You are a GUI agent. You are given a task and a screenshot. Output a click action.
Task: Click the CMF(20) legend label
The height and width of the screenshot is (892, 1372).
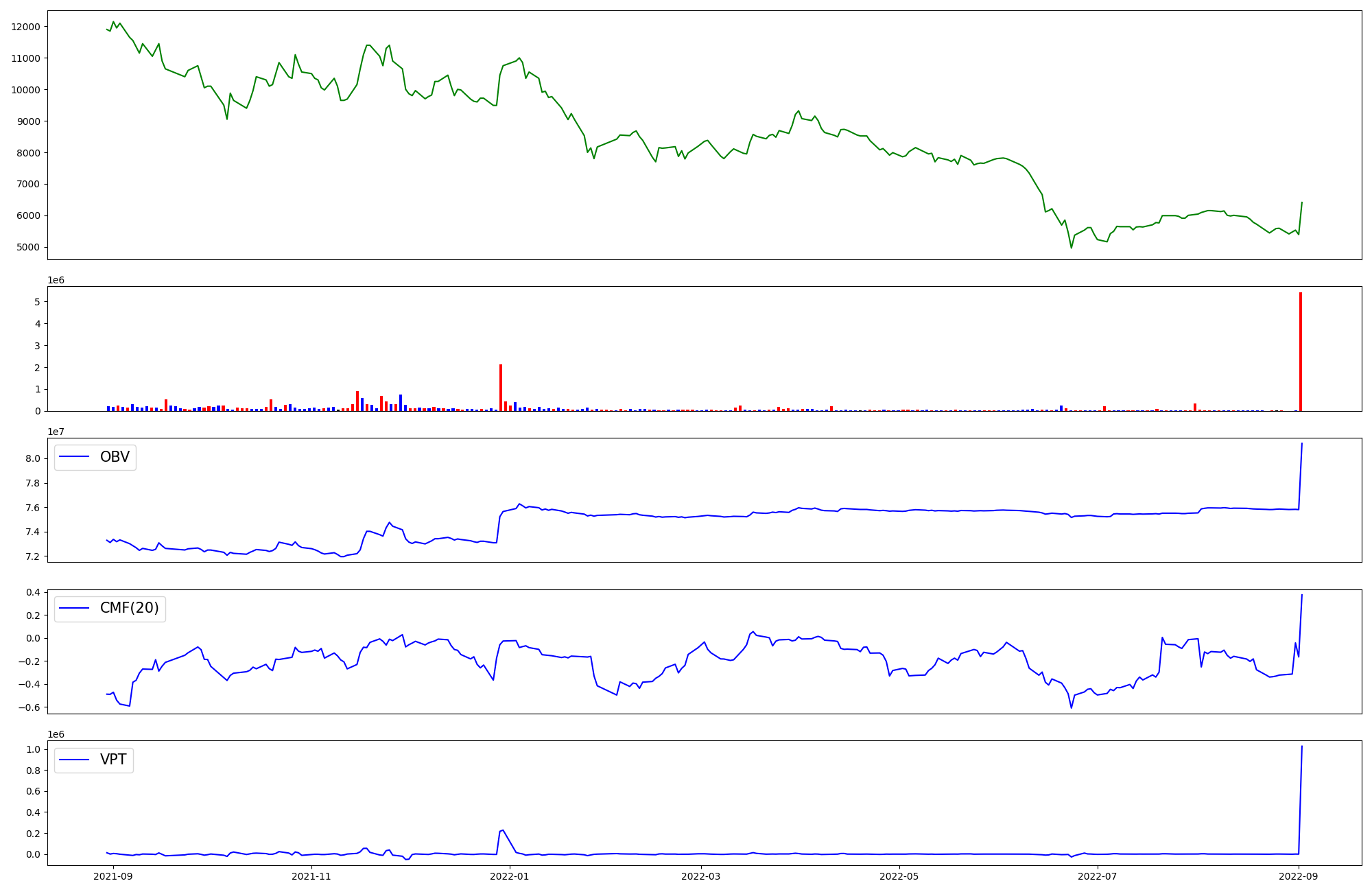(129, 609)
